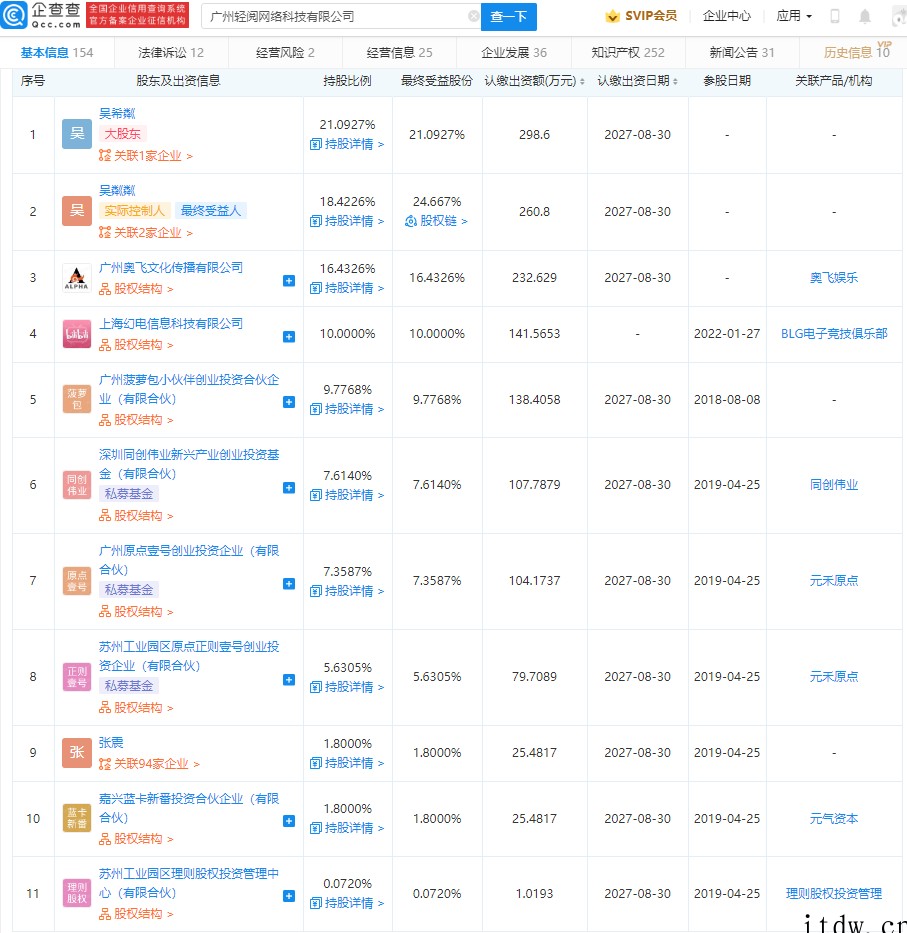907x933 pixels.
Task: Expand plus icon for 广州菠萝包小伙伴创业投资
Action: [289, 402]
